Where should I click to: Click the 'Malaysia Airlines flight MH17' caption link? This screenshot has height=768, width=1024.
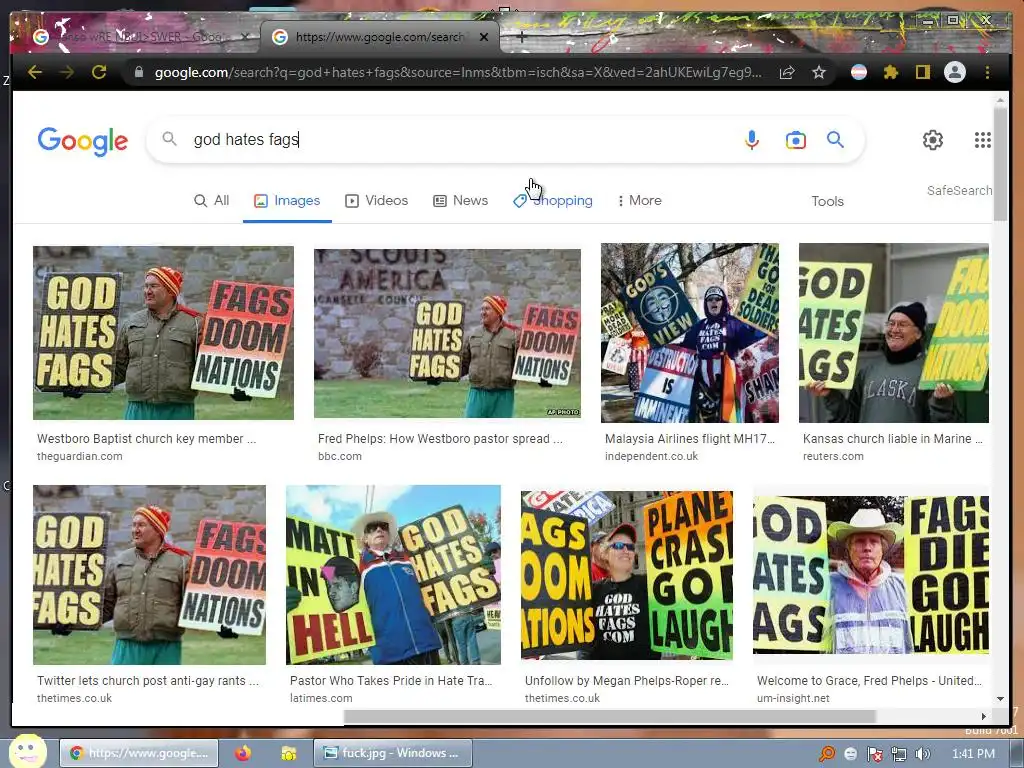pyautogui.click(x=690, y=439)
